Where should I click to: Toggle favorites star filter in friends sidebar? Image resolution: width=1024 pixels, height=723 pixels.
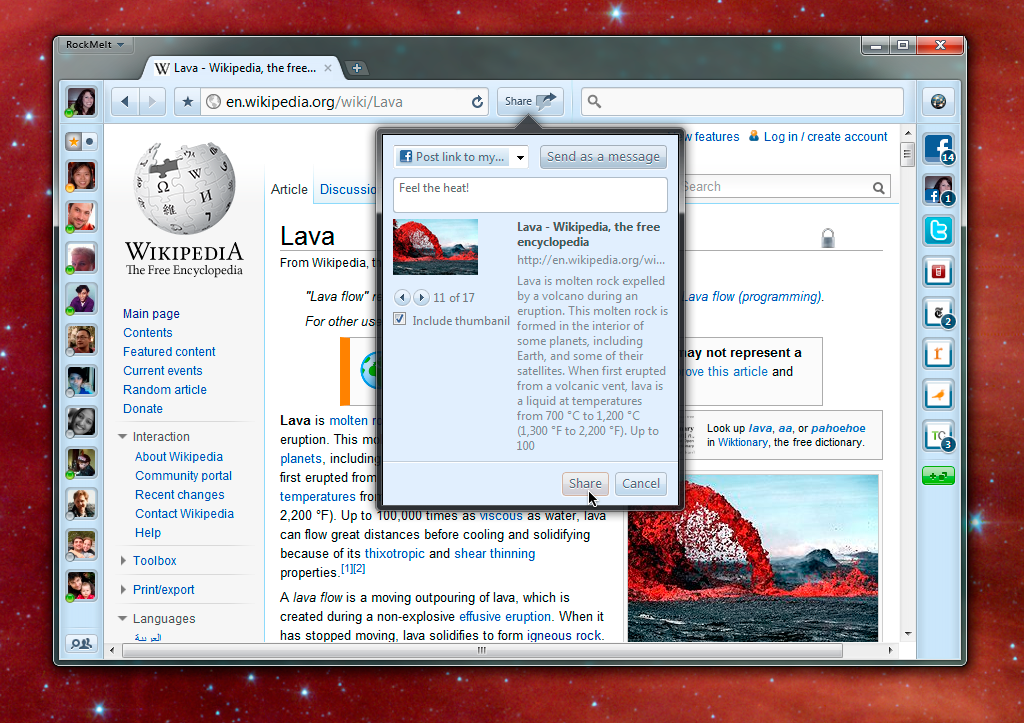point(73,142)
